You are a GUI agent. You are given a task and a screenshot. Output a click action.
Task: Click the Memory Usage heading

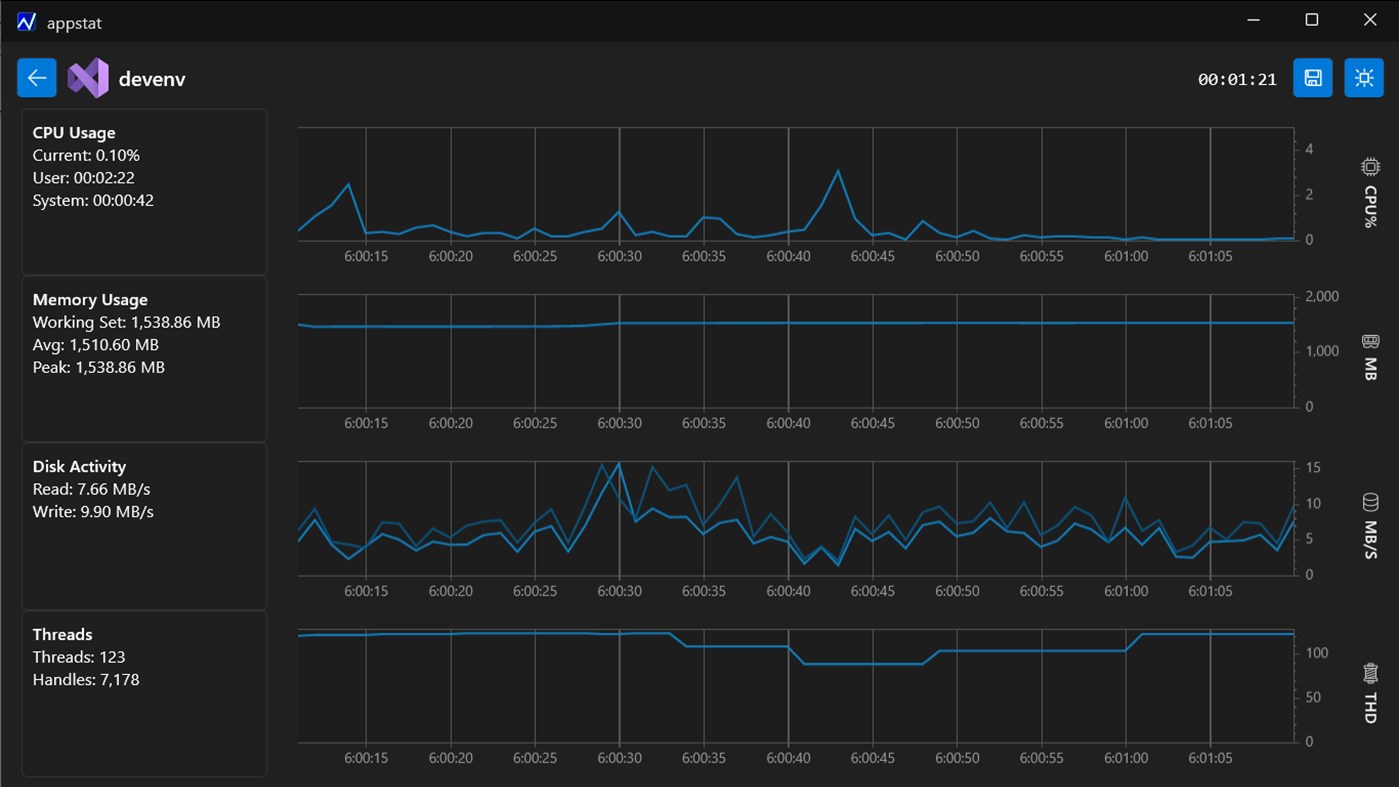point(90,299)
